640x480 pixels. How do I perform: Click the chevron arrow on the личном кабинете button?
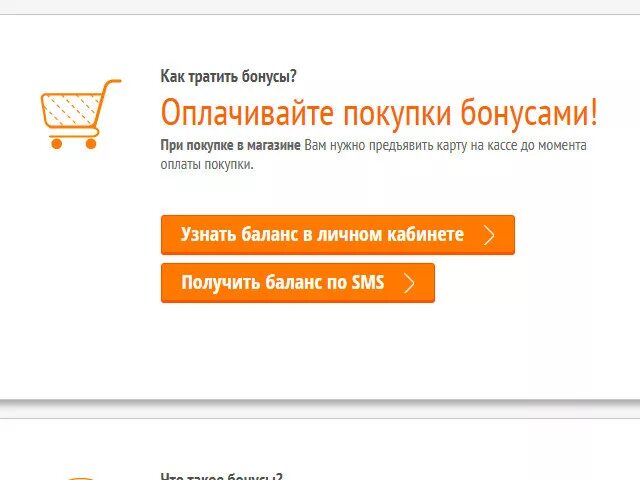pyautogui.click(x=489, y=235)
